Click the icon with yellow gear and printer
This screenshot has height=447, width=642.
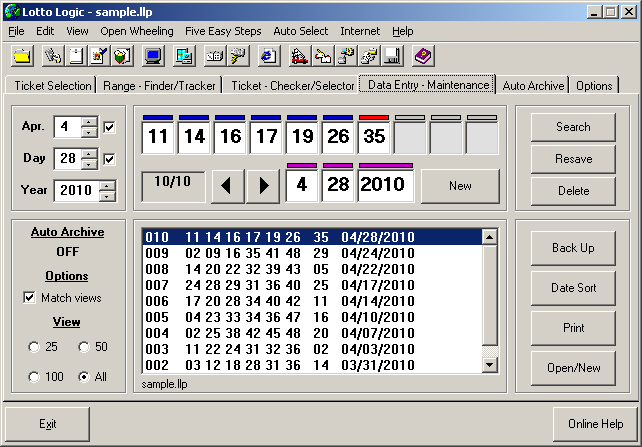coord(346,56)
